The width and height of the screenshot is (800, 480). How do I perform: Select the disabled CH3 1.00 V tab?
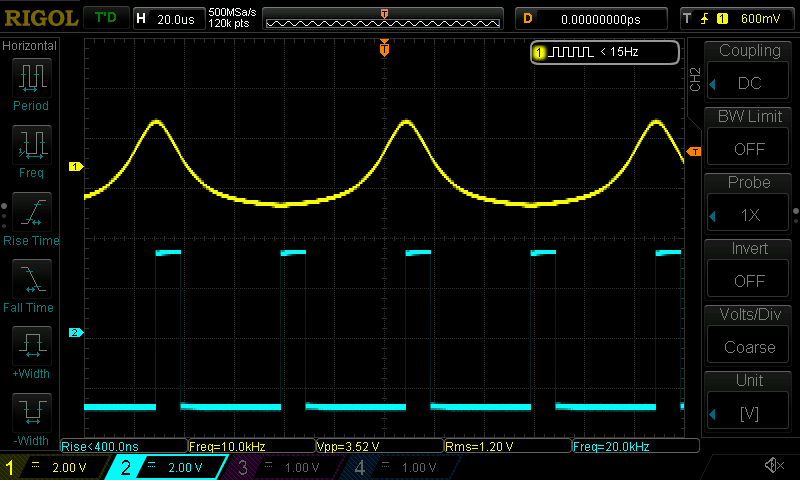click(x=283, y=467)
